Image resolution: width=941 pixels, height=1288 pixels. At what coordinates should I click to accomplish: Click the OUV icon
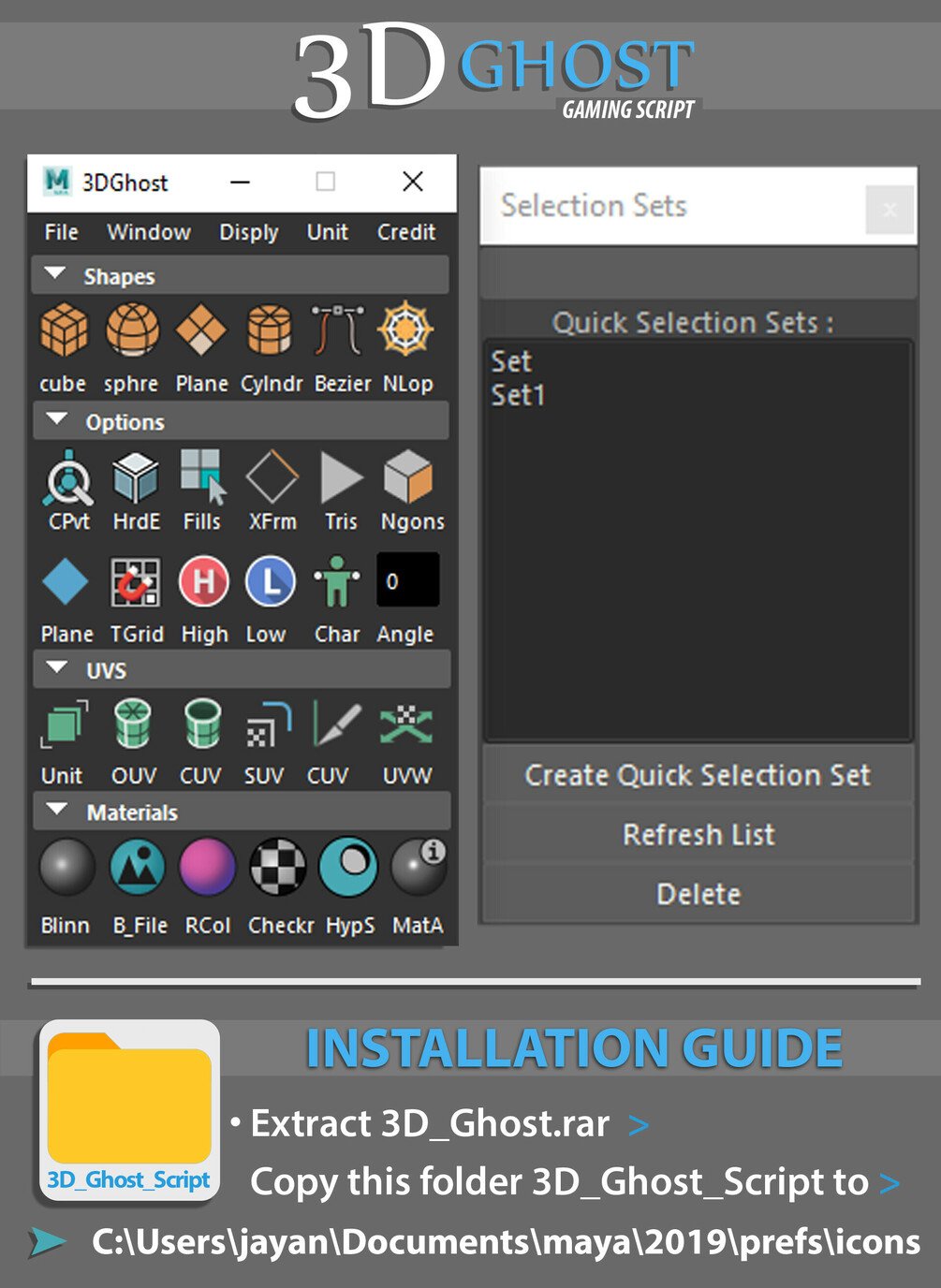pyautogui.click(x=133, y=725)
